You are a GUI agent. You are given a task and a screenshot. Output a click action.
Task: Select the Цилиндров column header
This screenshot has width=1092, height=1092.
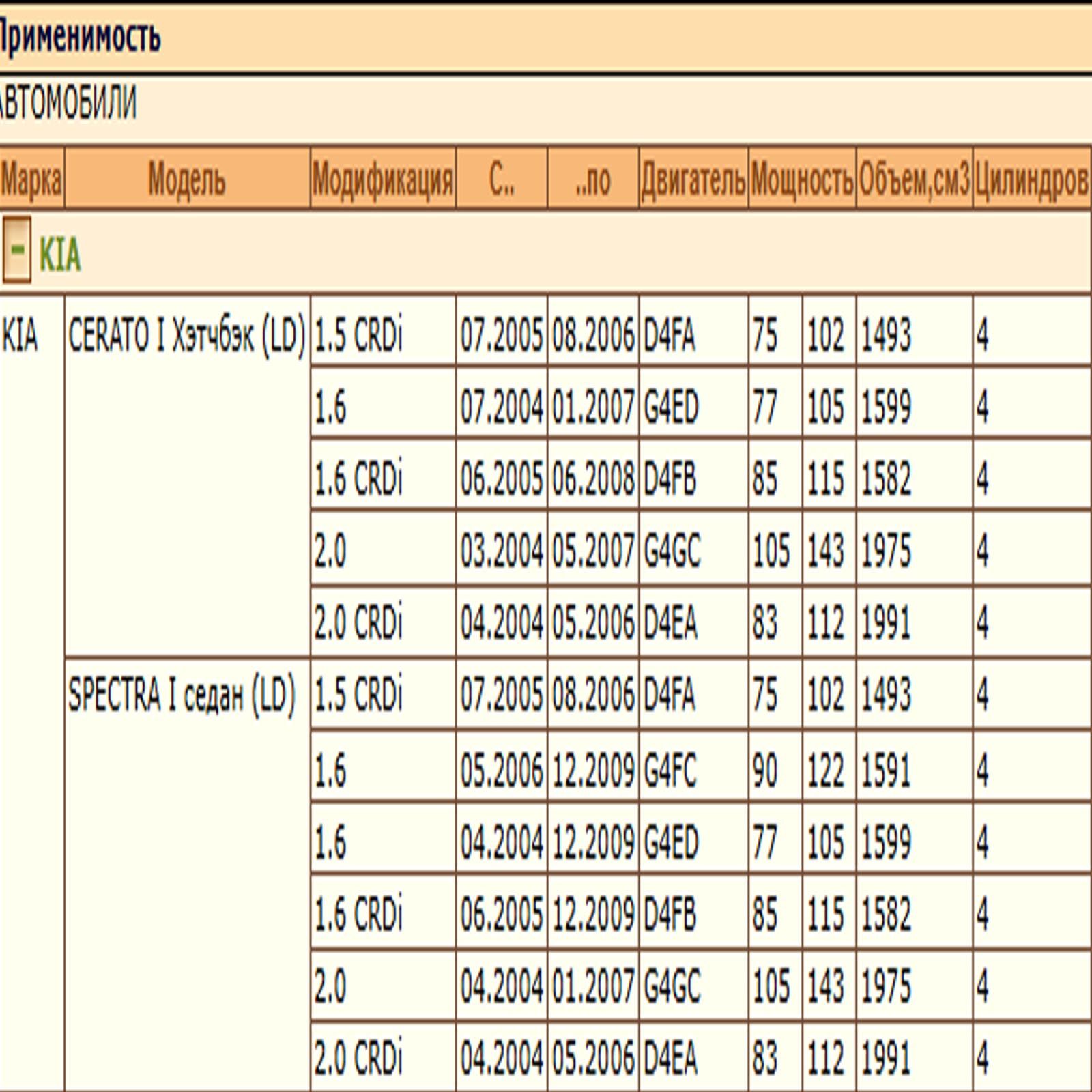pyautogui.click(x=1032, y=180)
